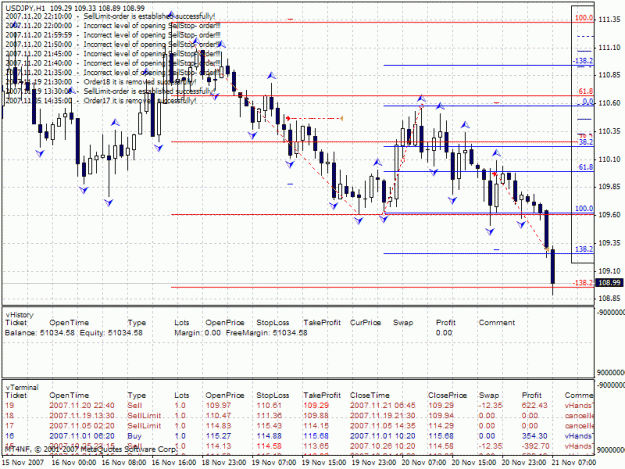Click the horizontal red dash-dot order line
This screenshot has height=469, width=625.
[315, 118]
